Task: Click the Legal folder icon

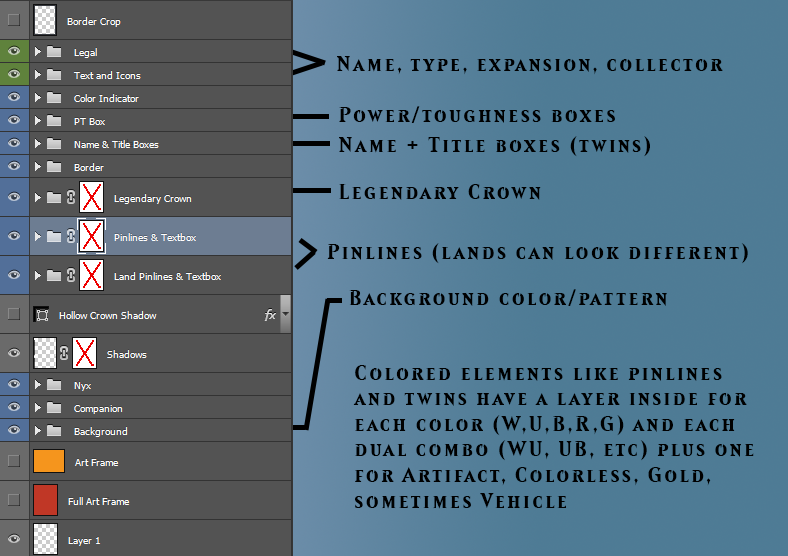Action: [54, 52]
